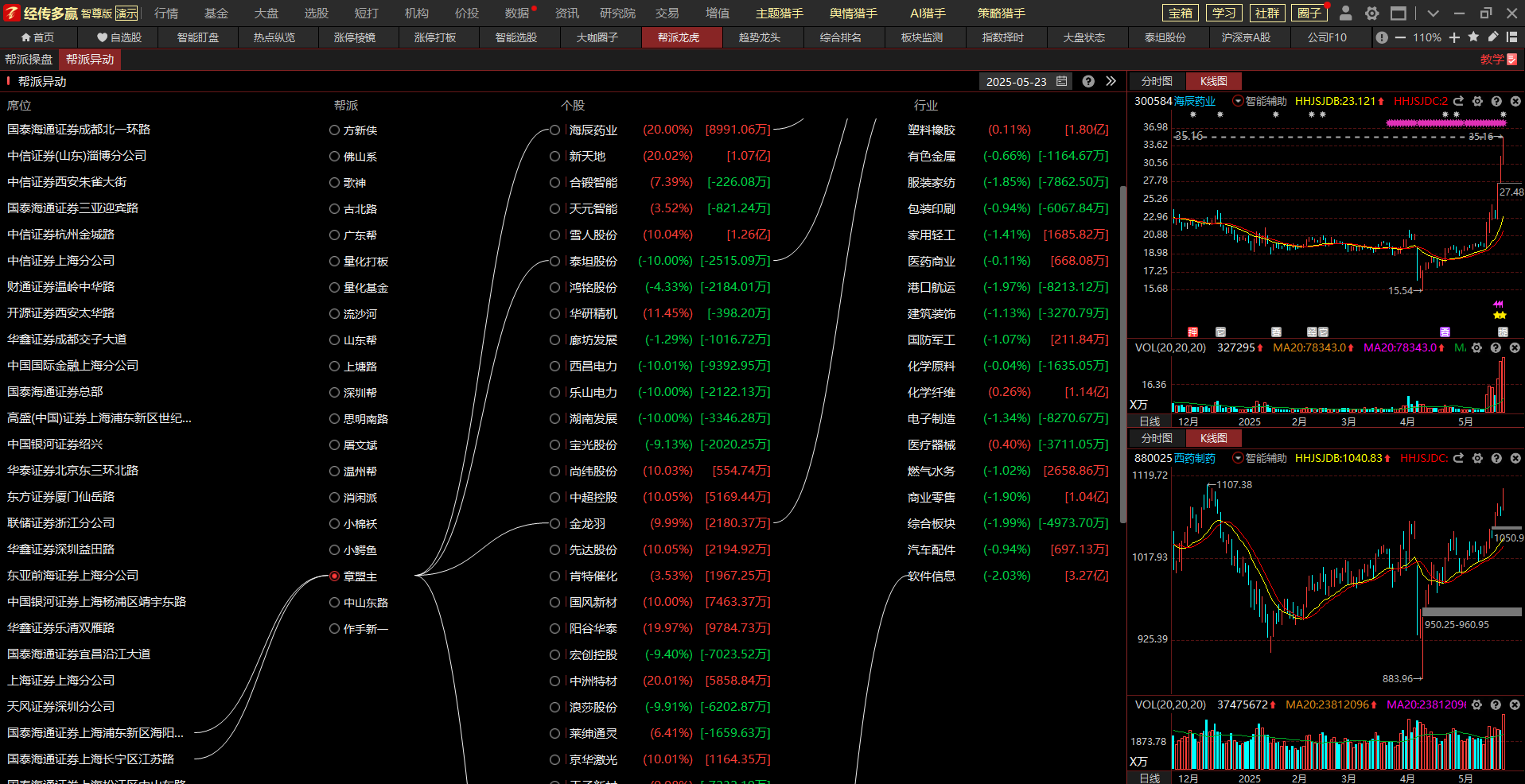This screenshot has width=1525, height=784.
Task: Click 日线 period selector on bottom chart
Action: [1150, 778]
